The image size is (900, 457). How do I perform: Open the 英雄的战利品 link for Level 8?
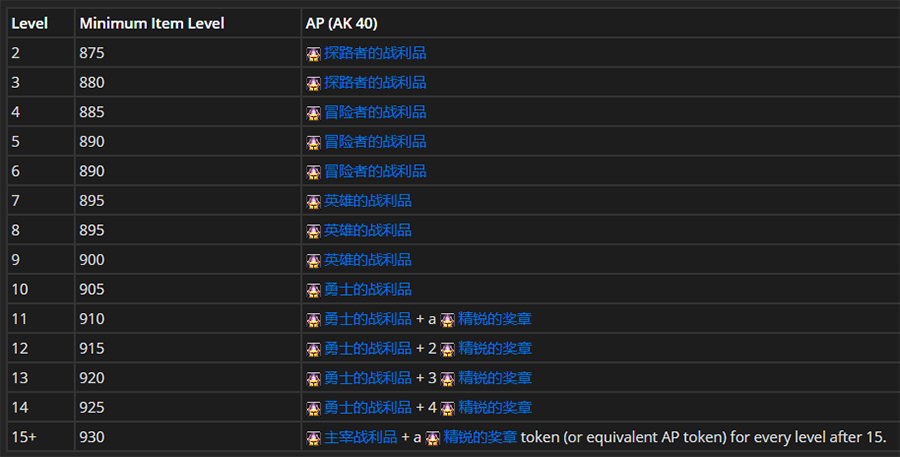point(367,230)
